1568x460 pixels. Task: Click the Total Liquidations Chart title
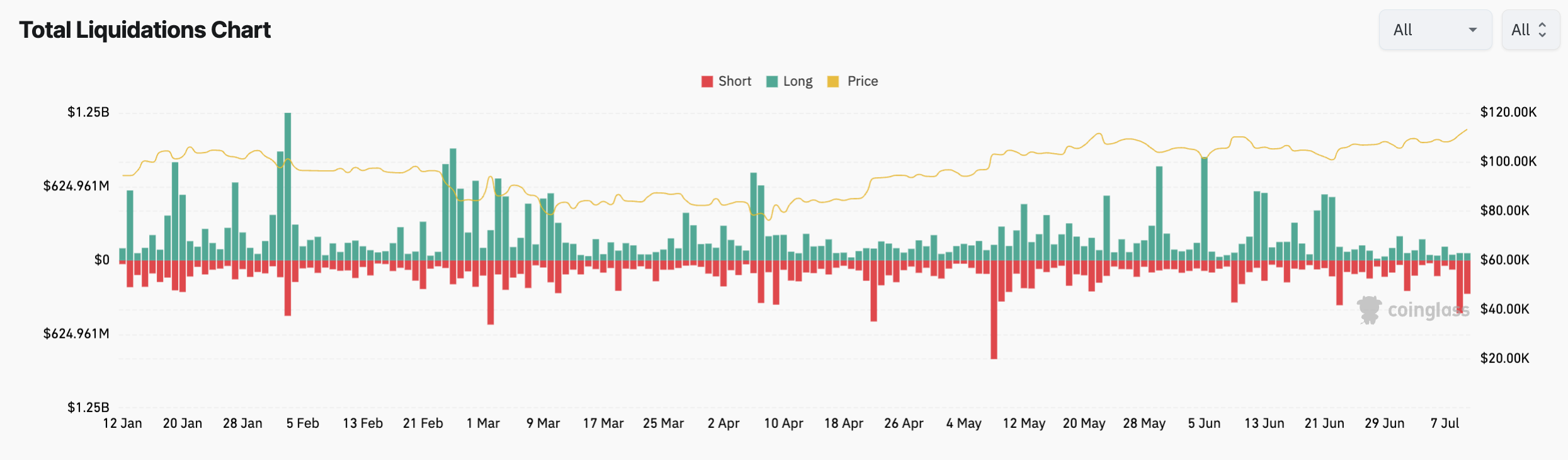[x=145, y=30]
